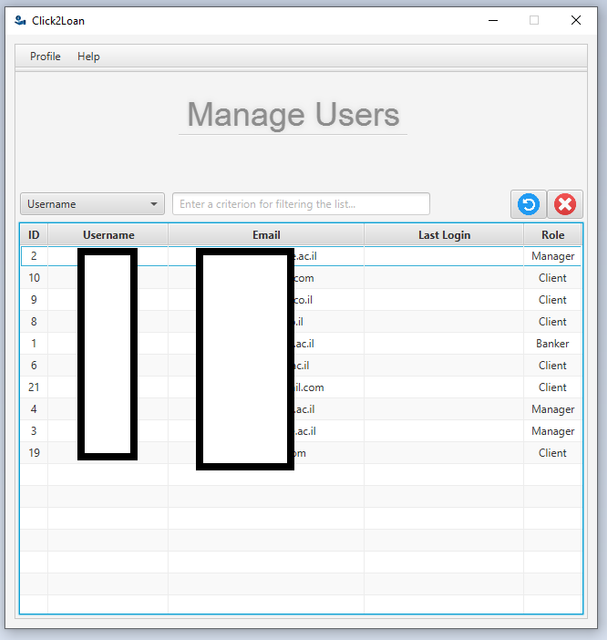Screen dimensions: 607x640
Task: Minimize the Click2Loan window
Action: tap(493, 20)
